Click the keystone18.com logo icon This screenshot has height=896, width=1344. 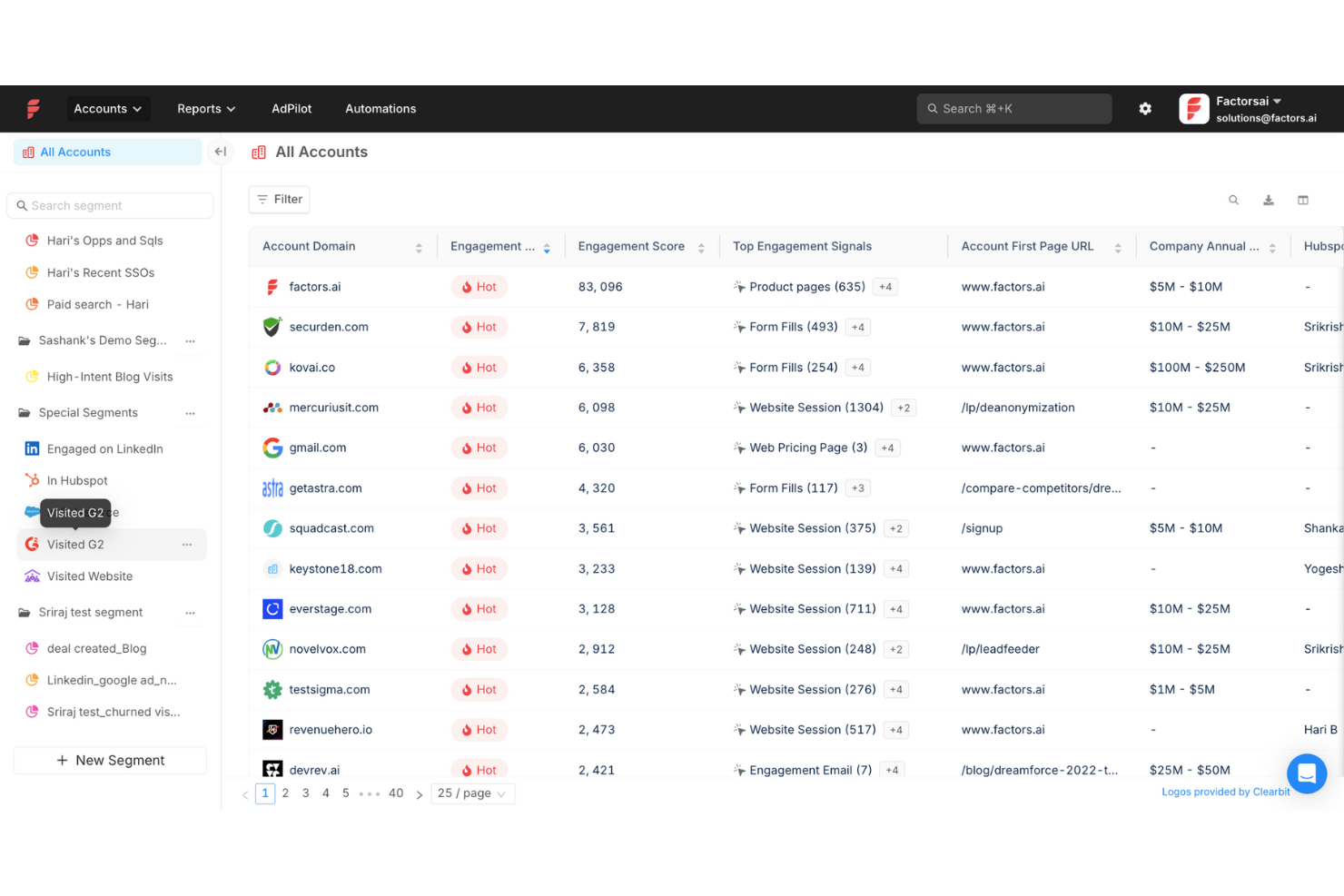pyautogui.click(x=272, y=569)
